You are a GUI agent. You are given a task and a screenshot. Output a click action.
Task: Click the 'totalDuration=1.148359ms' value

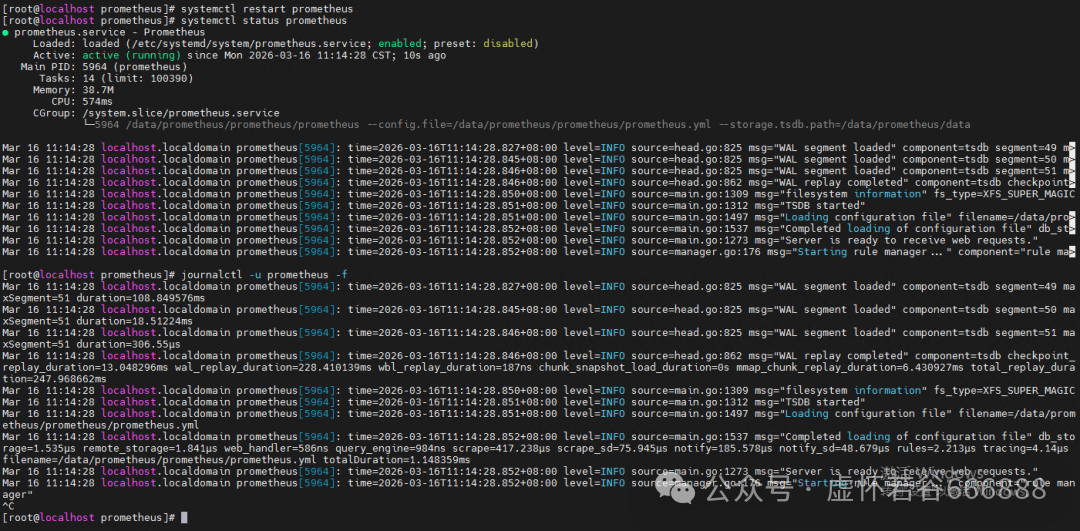pyautogui.click(x=397, y=459)
